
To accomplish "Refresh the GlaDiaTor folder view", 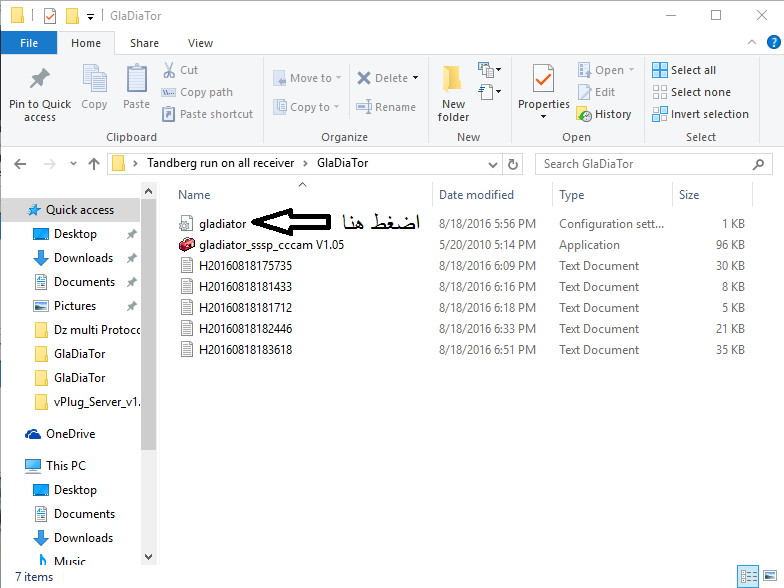I will coord(512,164).
